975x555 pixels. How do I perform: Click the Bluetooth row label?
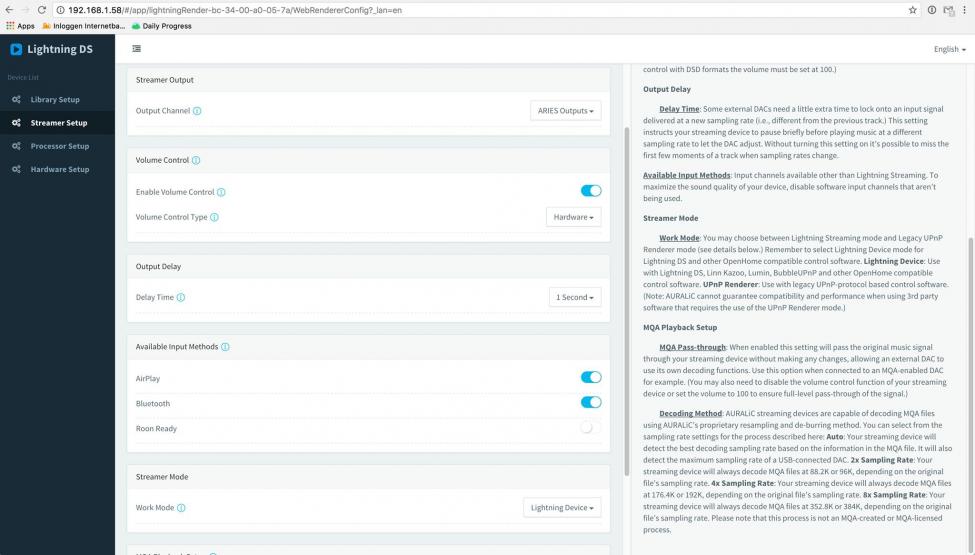click(x=153, y=403)
